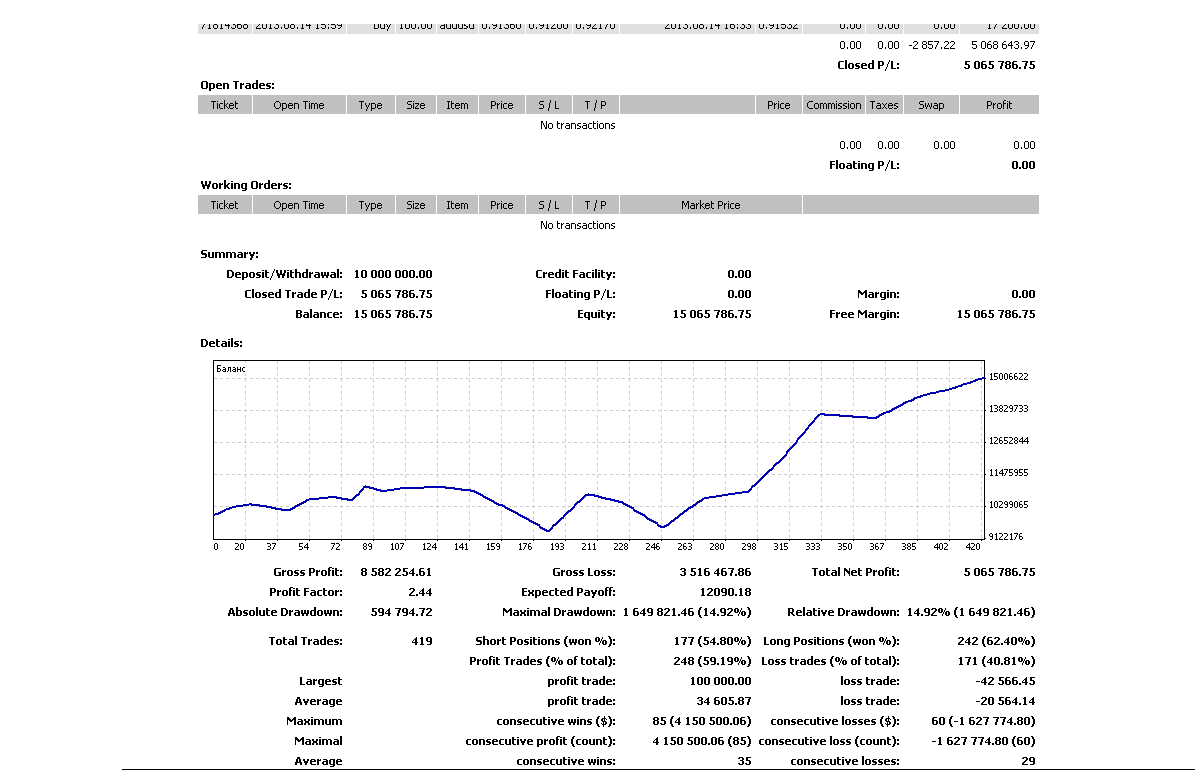This screenshot has height=779, width=1195.
Task: Select consecutive wins ($) value 85 (4 150 500.06)
Action: pyautogui.click(x=702, y=720)
